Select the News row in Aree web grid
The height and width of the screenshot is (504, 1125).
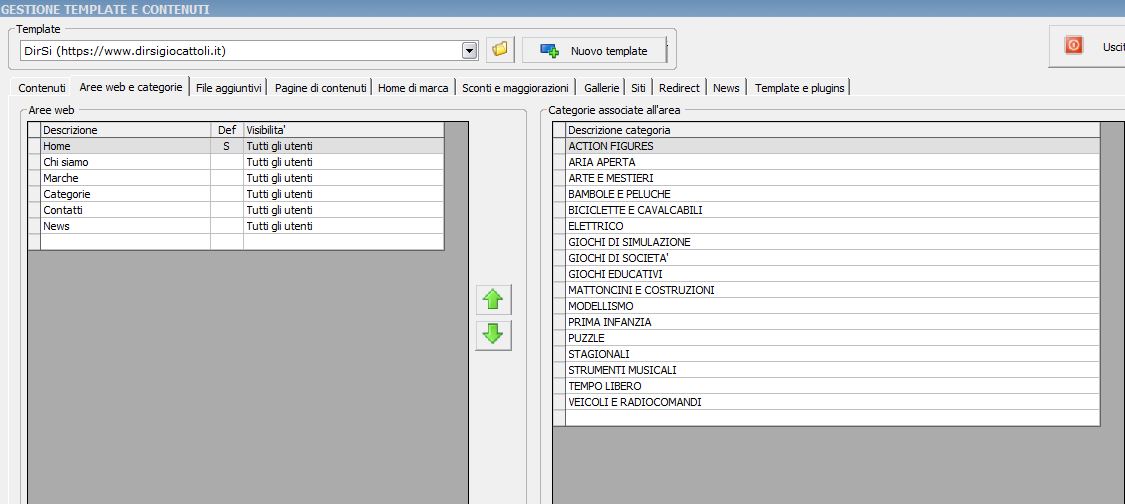click(236, 225)
